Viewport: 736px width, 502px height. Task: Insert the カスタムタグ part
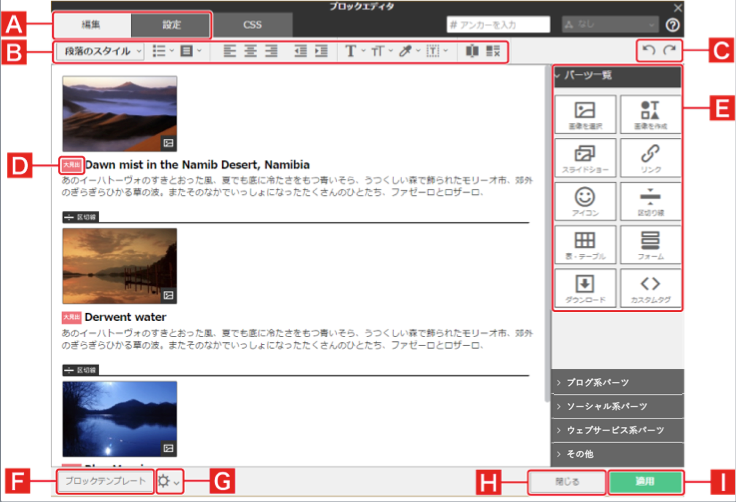[x=651, y=288]
